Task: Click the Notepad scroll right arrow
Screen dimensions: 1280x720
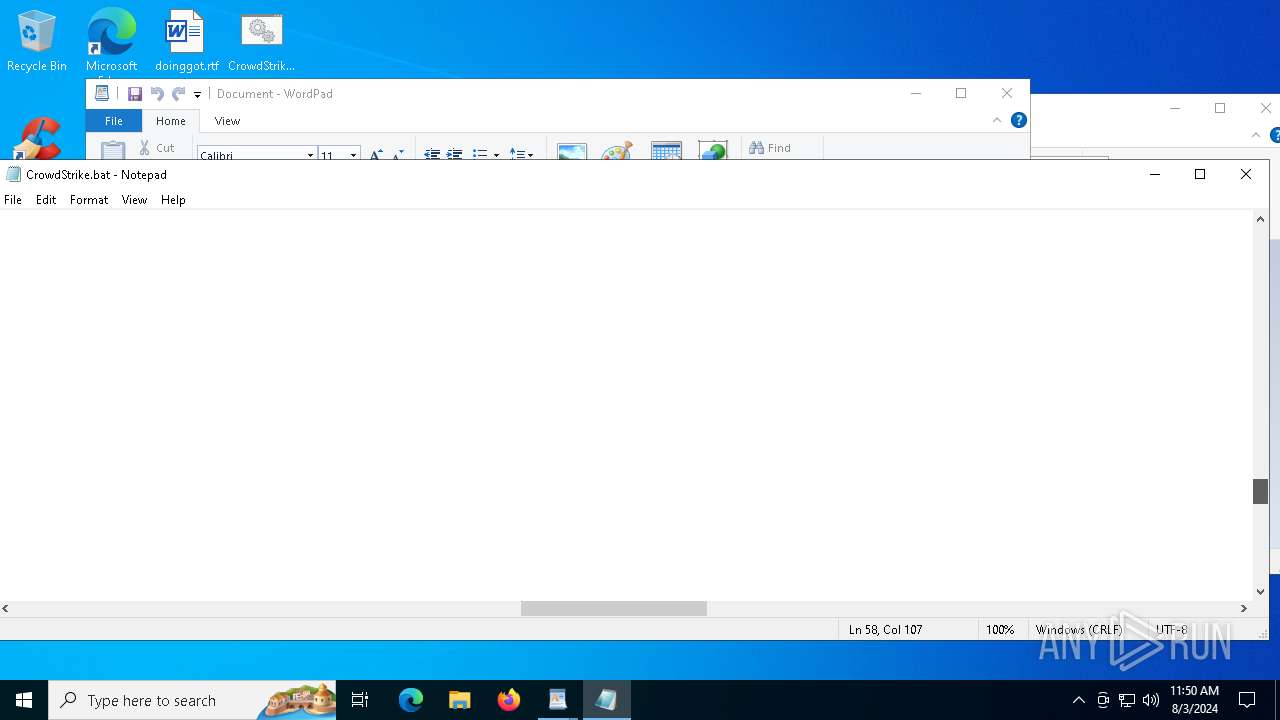Action: tap(1244, 608)
